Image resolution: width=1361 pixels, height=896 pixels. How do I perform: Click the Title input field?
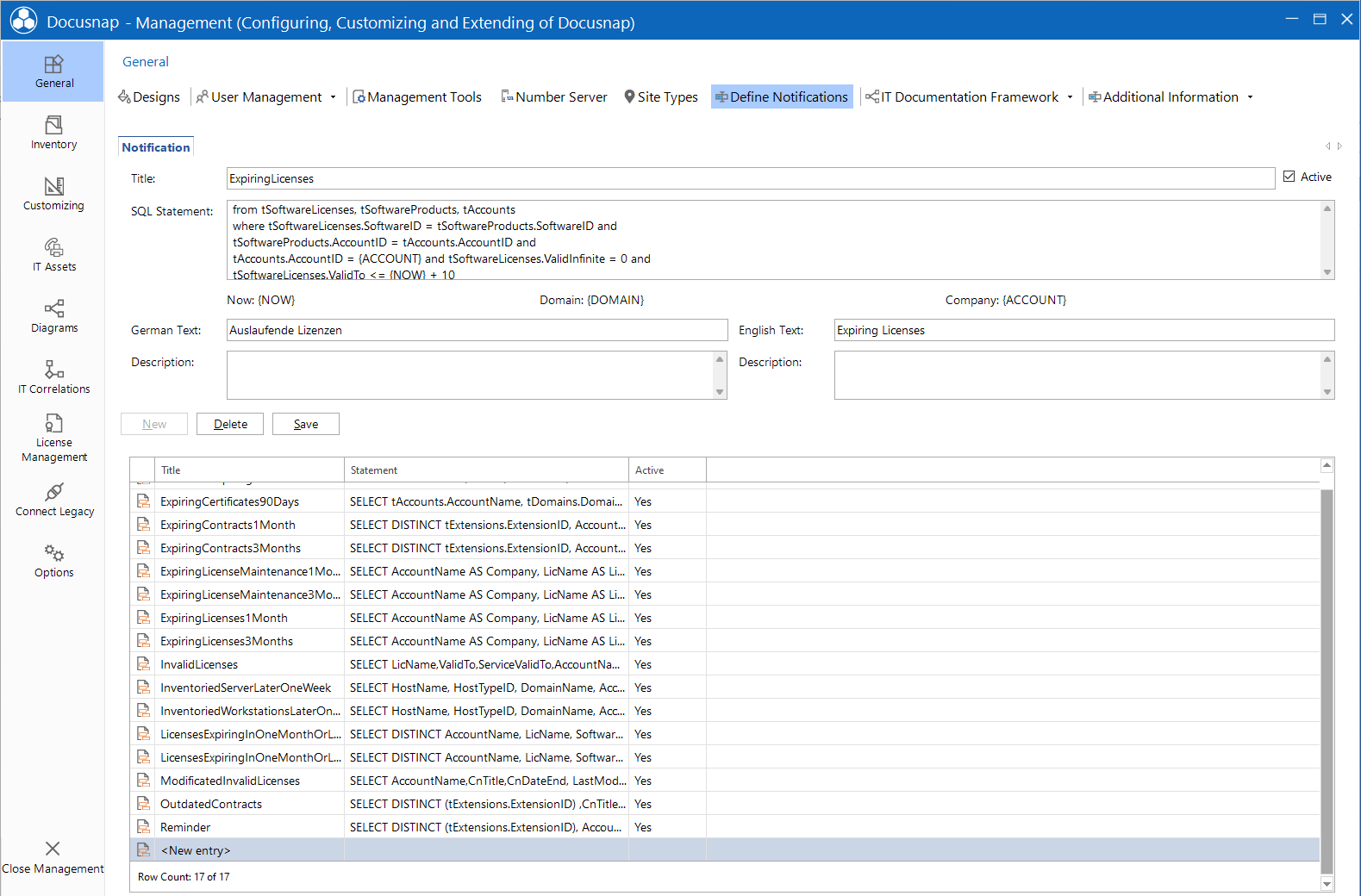click(751, 178)
